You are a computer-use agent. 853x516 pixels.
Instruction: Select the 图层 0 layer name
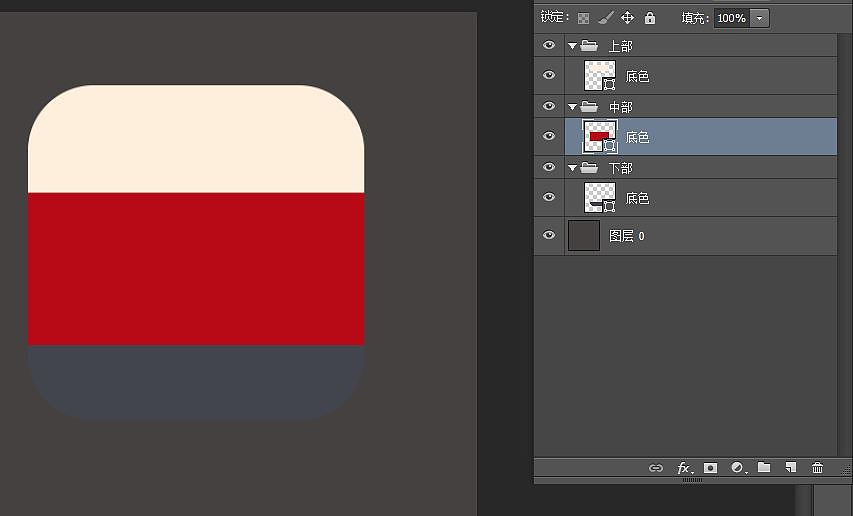pos(626,236)
